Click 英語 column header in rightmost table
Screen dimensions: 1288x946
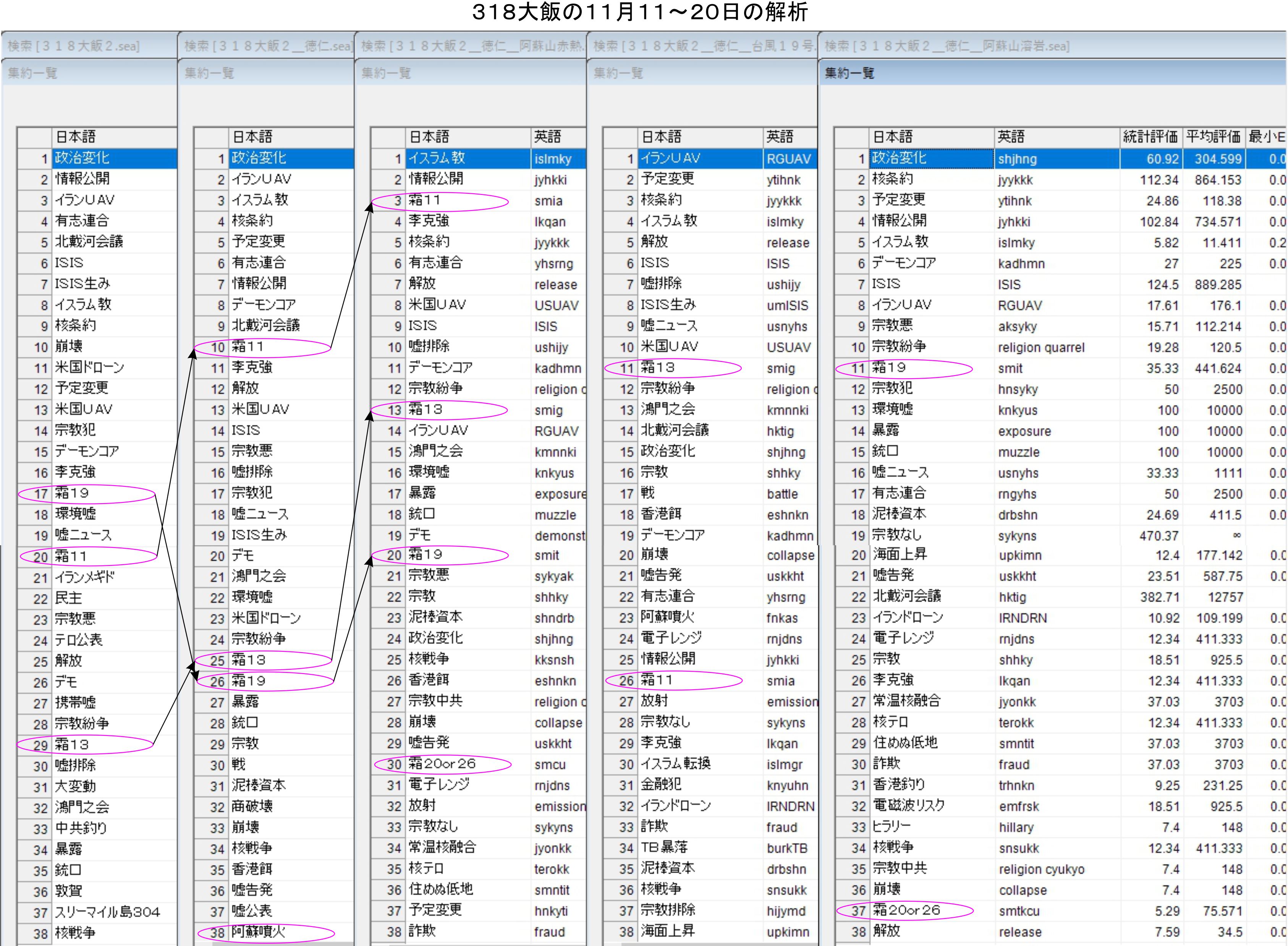(x=1011, y=137)
